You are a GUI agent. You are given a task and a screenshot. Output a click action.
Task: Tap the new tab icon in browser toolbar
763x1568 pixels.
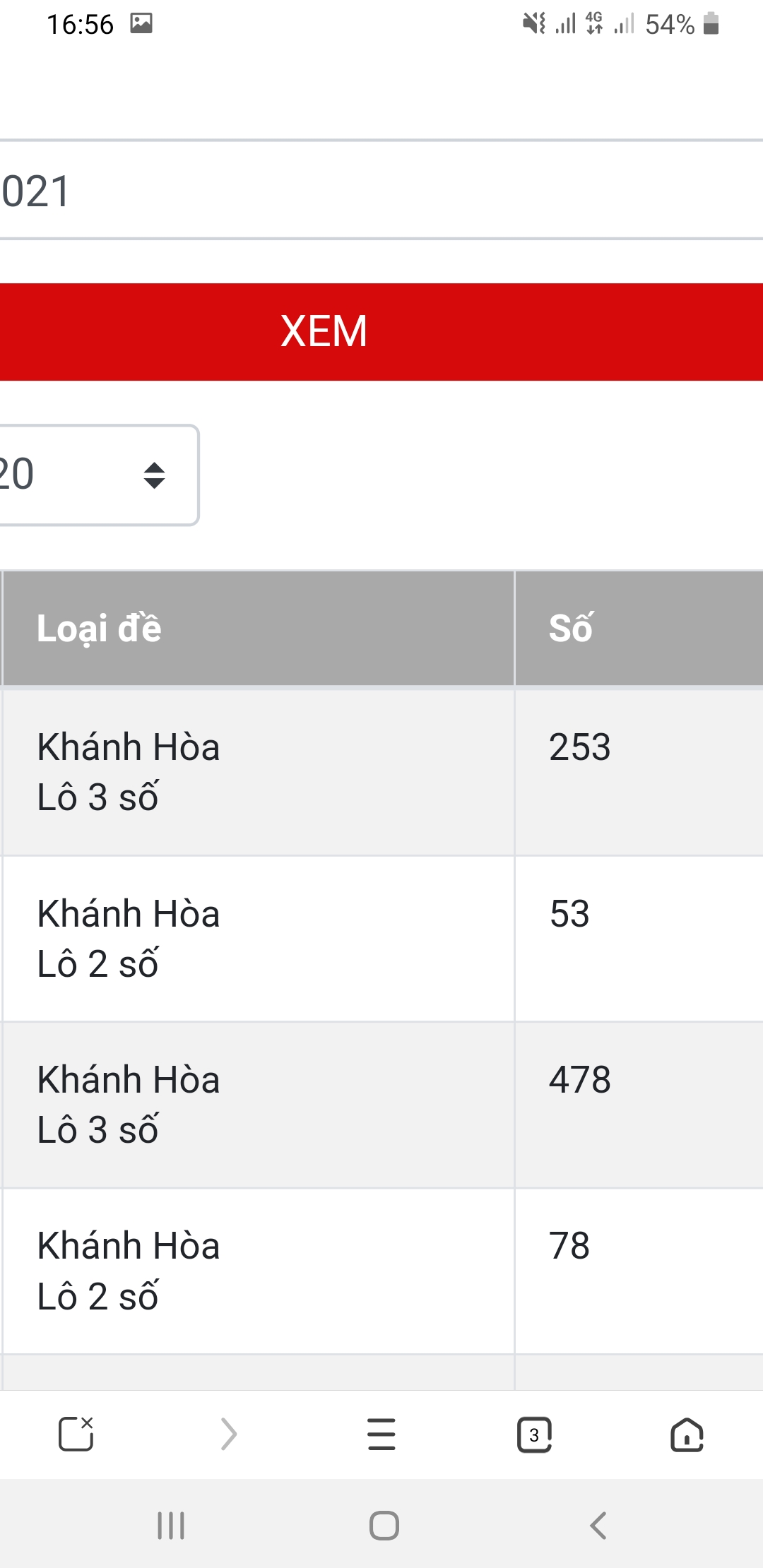click(76, 1434)
